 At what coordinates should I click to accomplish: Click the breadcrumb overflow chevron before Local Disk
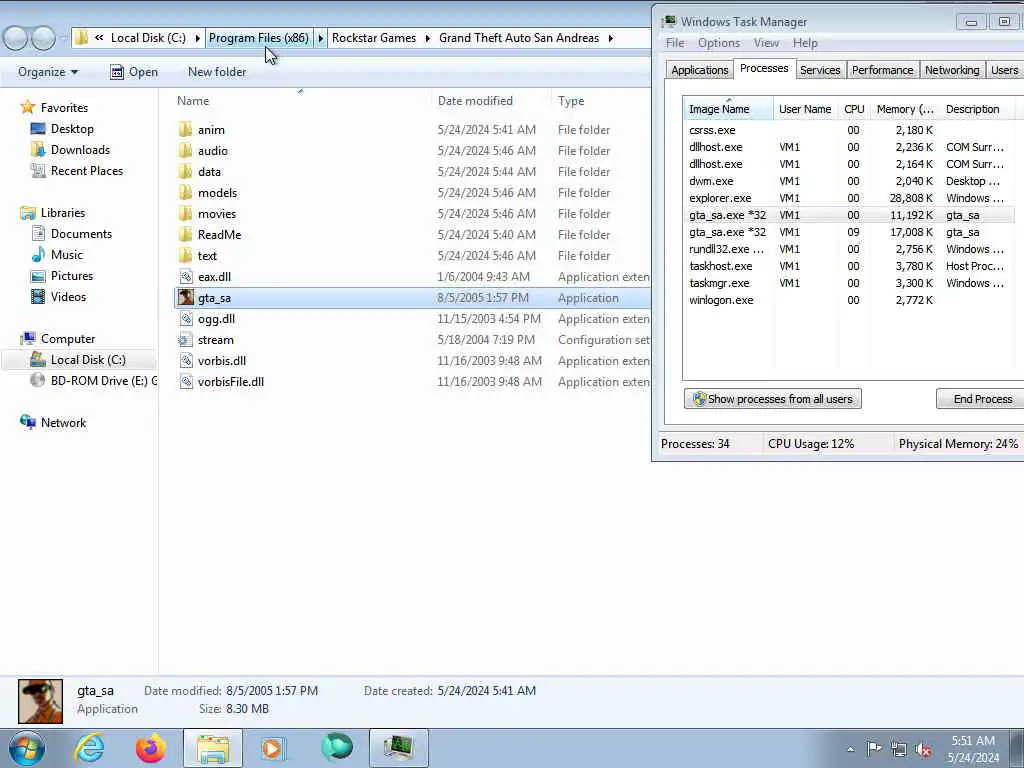[99, 38]
